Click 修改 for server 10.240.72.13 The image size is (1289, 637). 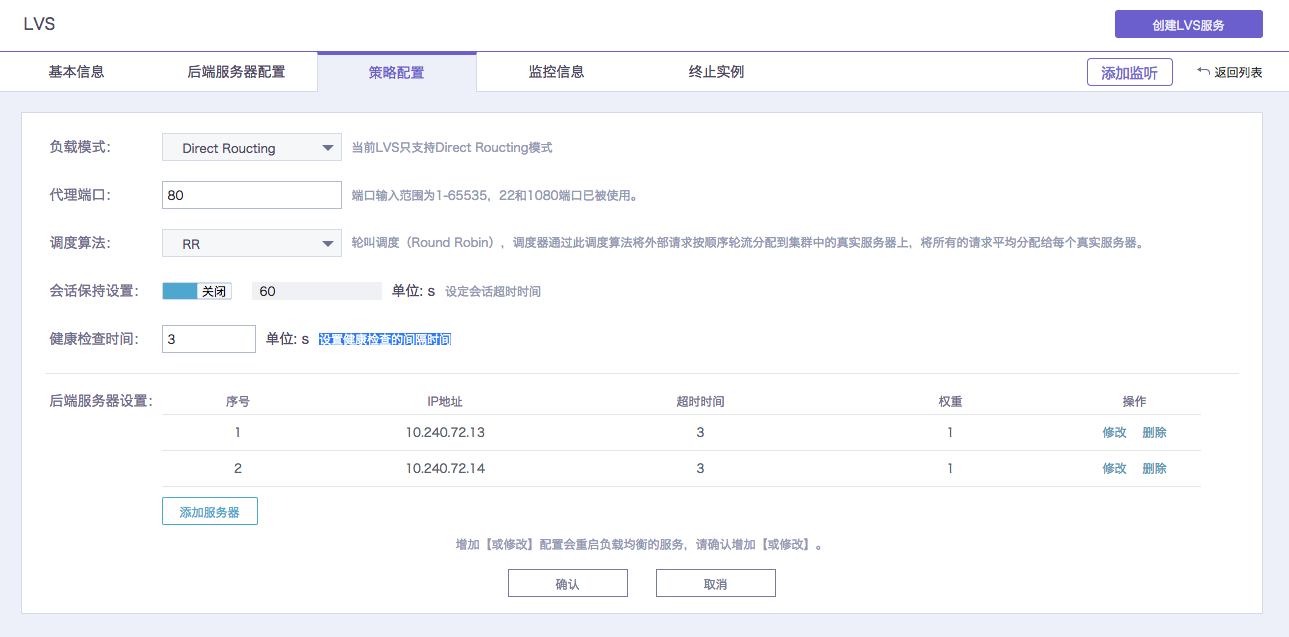click(x=1114, y=433)
